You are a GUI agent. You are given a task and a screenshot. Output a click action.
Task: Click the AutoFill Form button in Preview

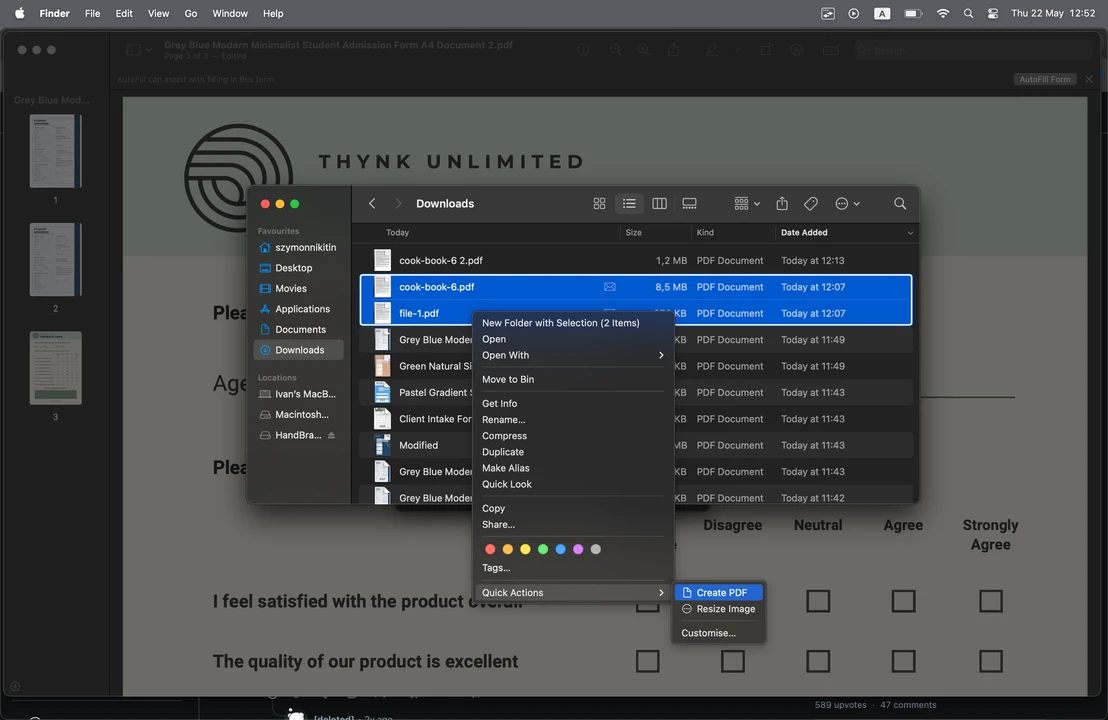coord(1044,79)
